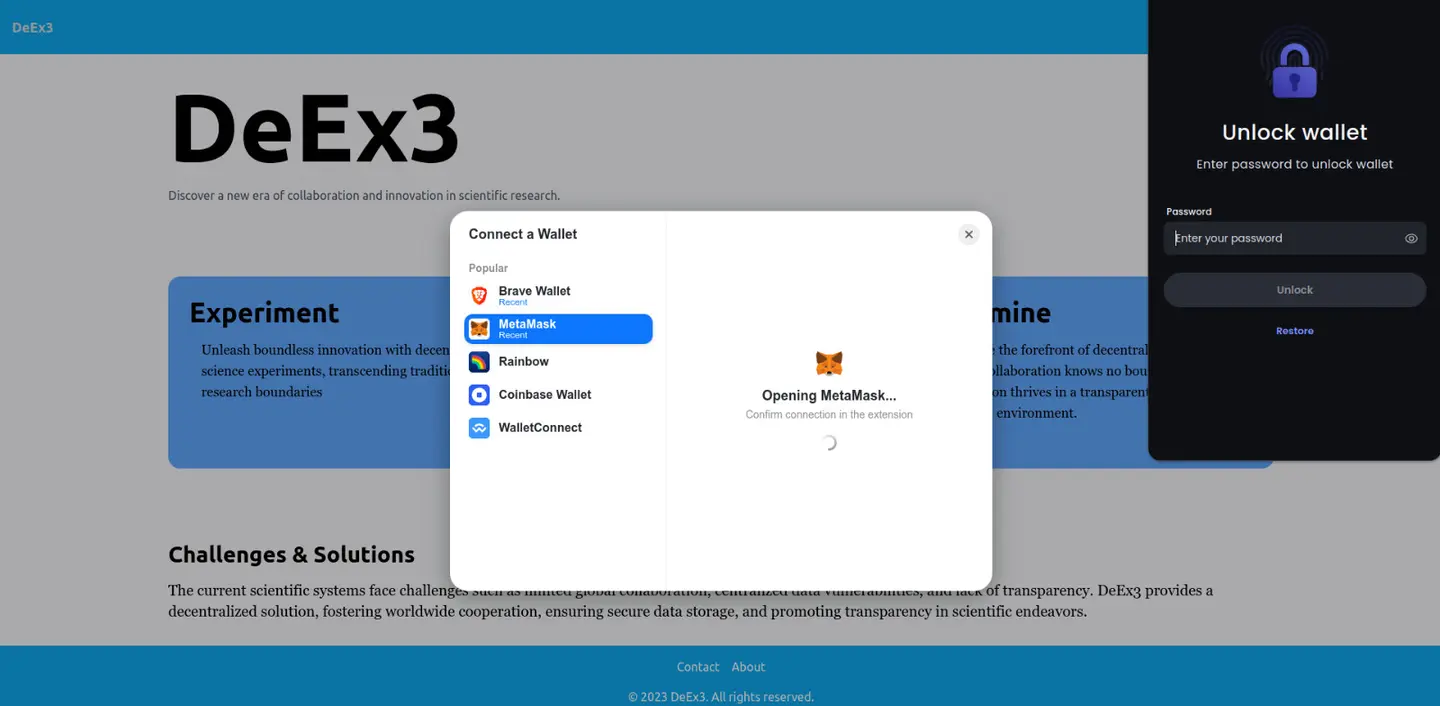Click the Experiment card heading
Viewport: 1440px width, 706px height.
pos(265,313)
